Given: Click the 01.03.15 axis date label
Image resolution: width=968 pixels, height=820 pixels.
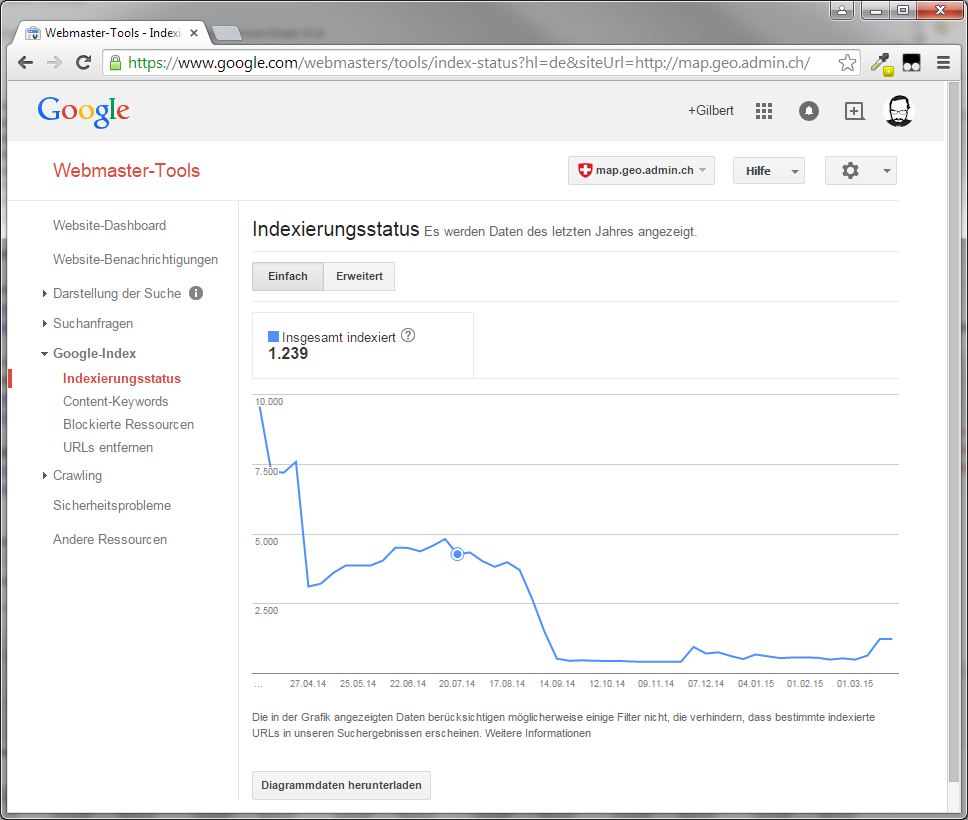Looking at the screenshot, I should 855,684.
